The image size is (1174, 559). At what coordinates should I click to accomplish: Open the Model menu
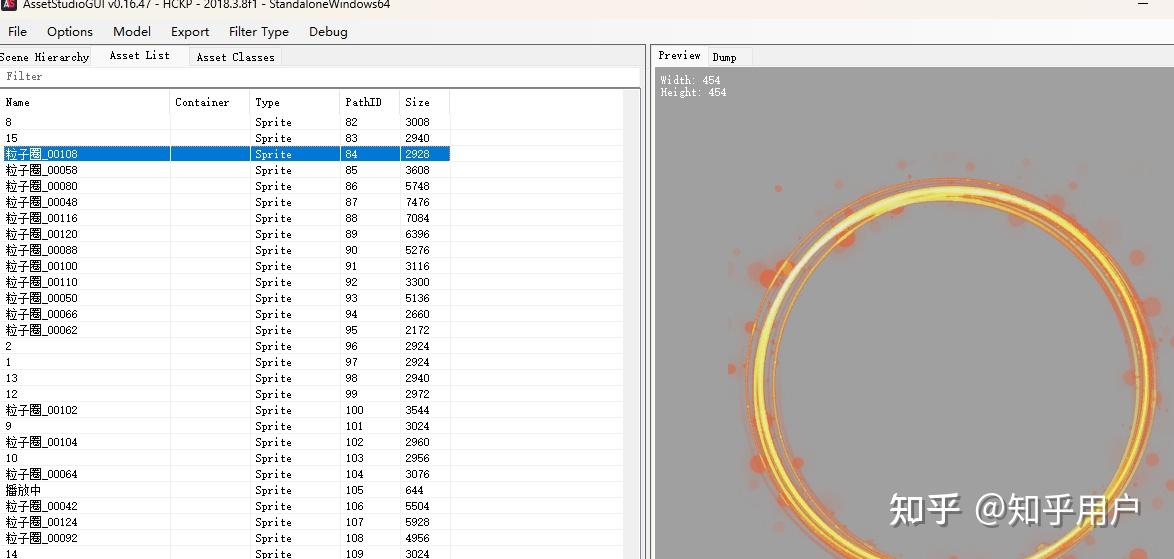coord(132,31)
